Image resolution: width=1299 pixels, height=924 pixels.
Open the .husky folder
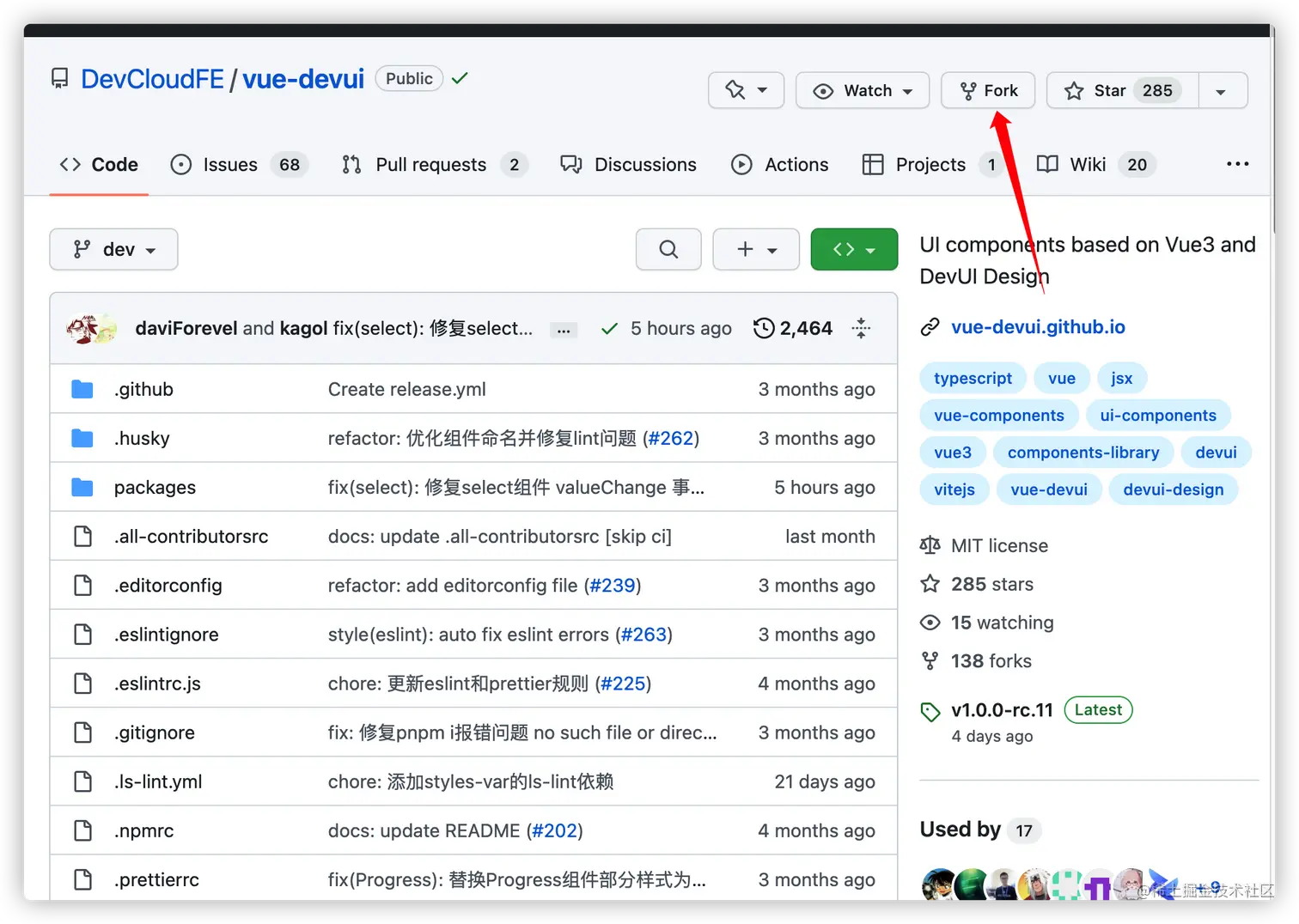click(x=142, y=438)
